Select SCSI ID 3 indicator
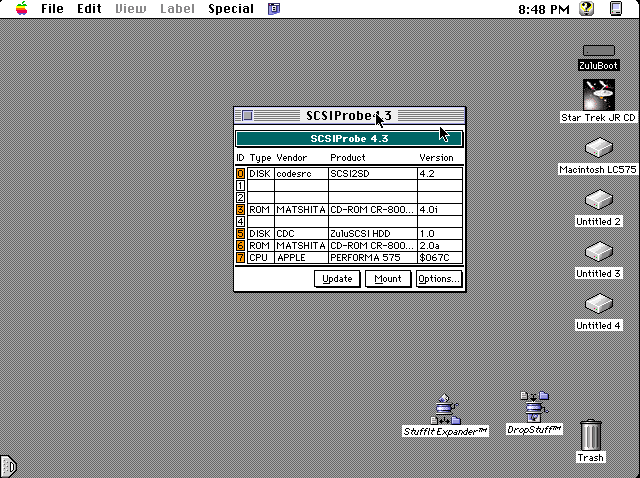Image resolution: width=640 pixels, height=478 pixels. (240, 209)
